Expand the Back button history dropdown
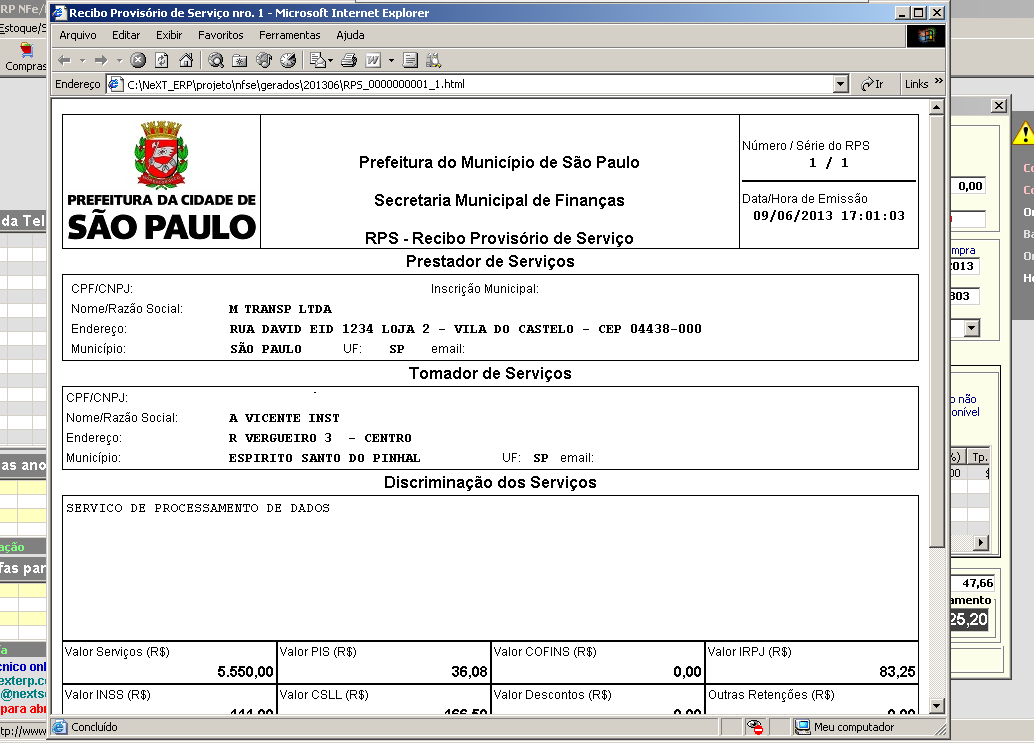The image size is (1034, 743). (x=82, y=60)
